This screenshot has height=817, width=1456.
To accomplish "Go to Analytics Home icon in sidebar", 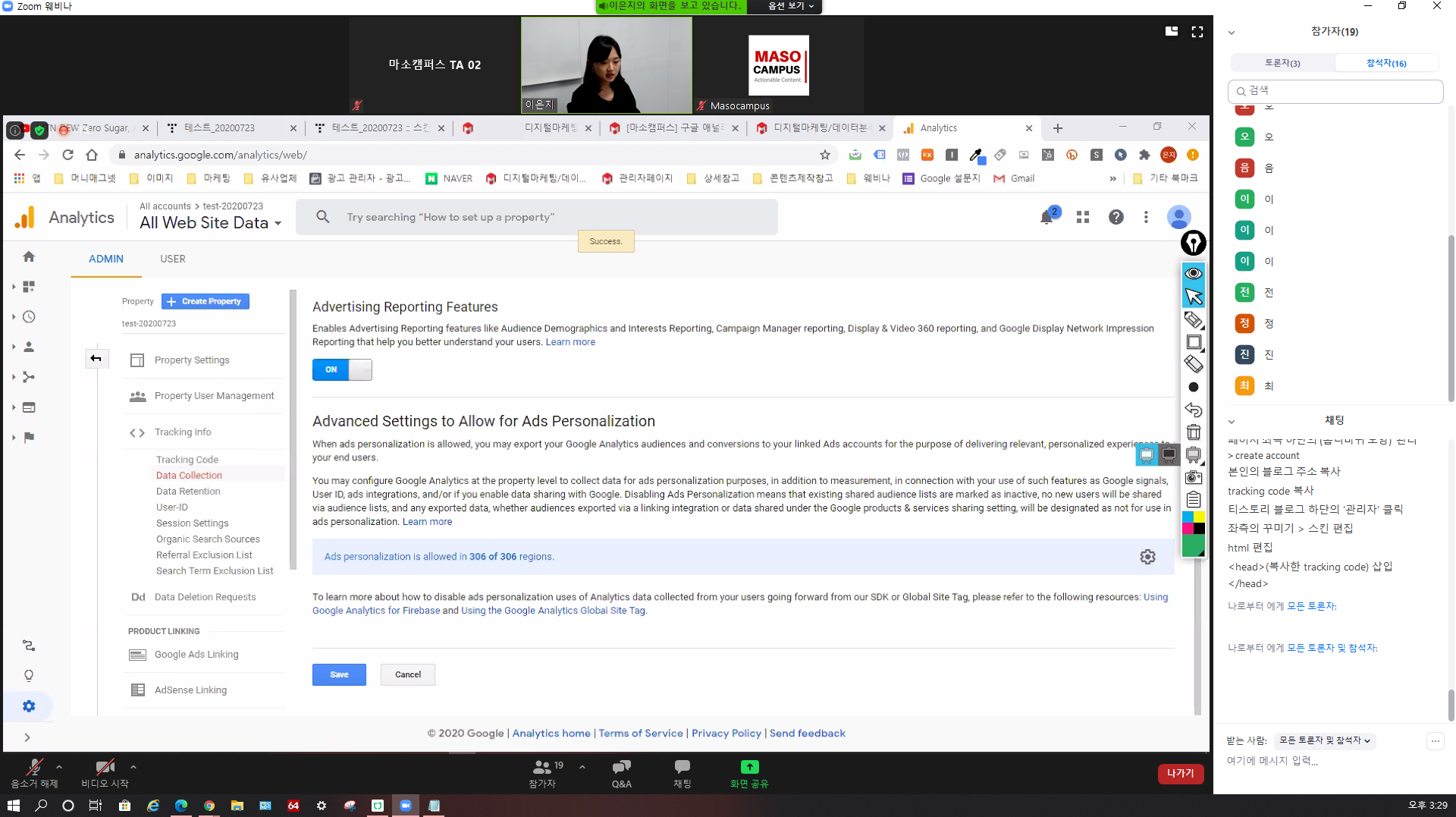I will coord(29,256).
